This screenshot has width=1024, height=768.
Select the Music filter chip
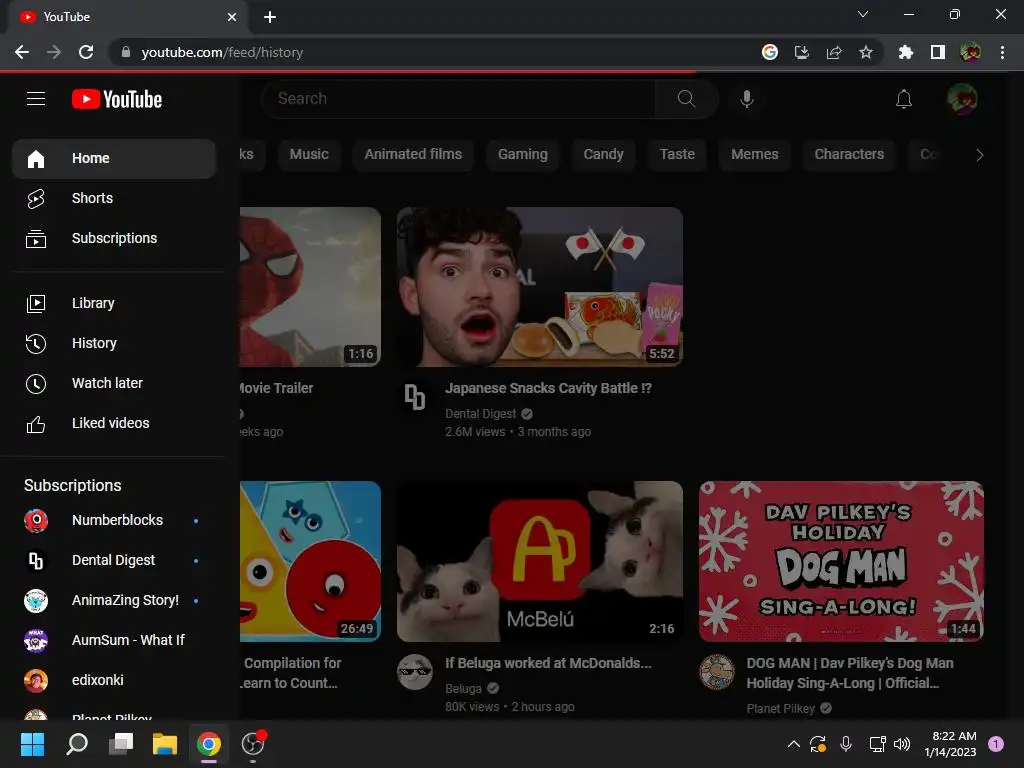pyautogui.click(x=309, y=155)
